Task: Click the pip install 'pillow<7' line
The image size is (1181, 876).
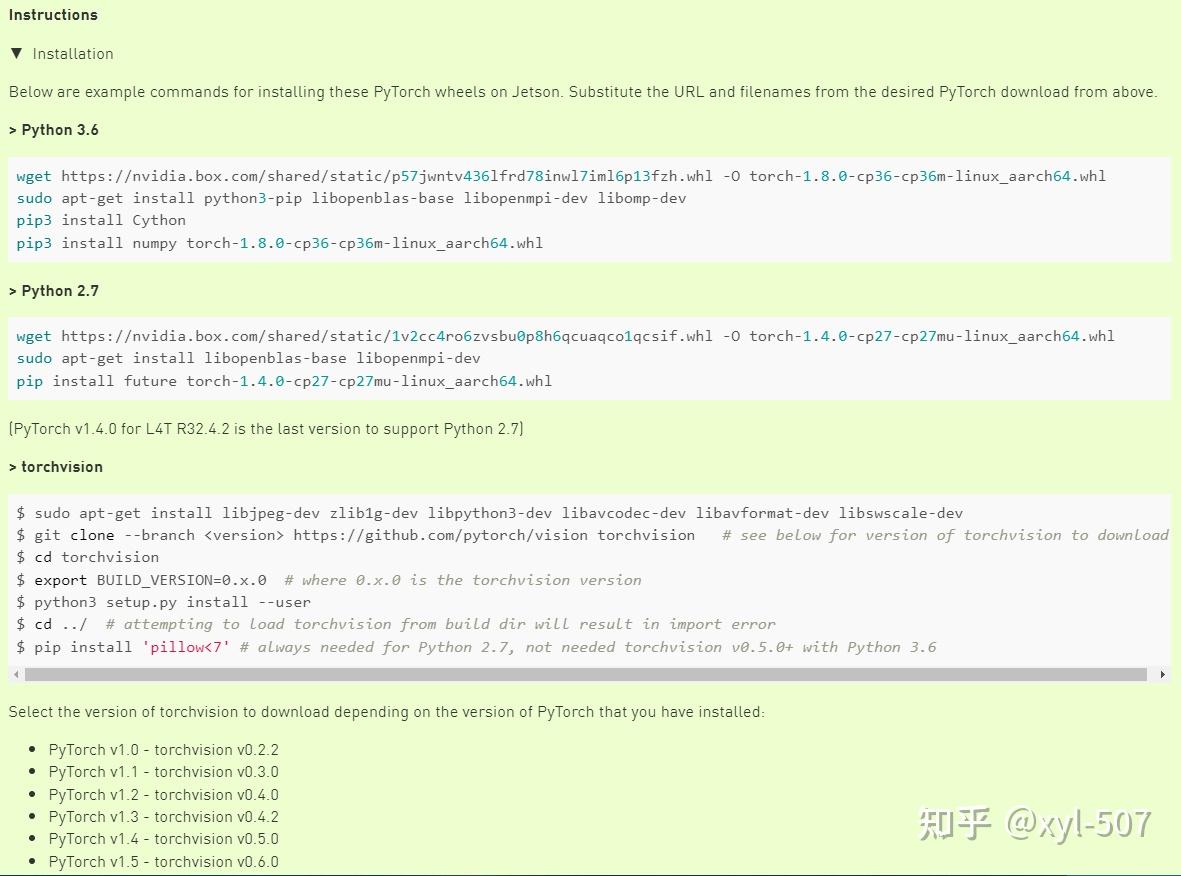Action: 476,647
